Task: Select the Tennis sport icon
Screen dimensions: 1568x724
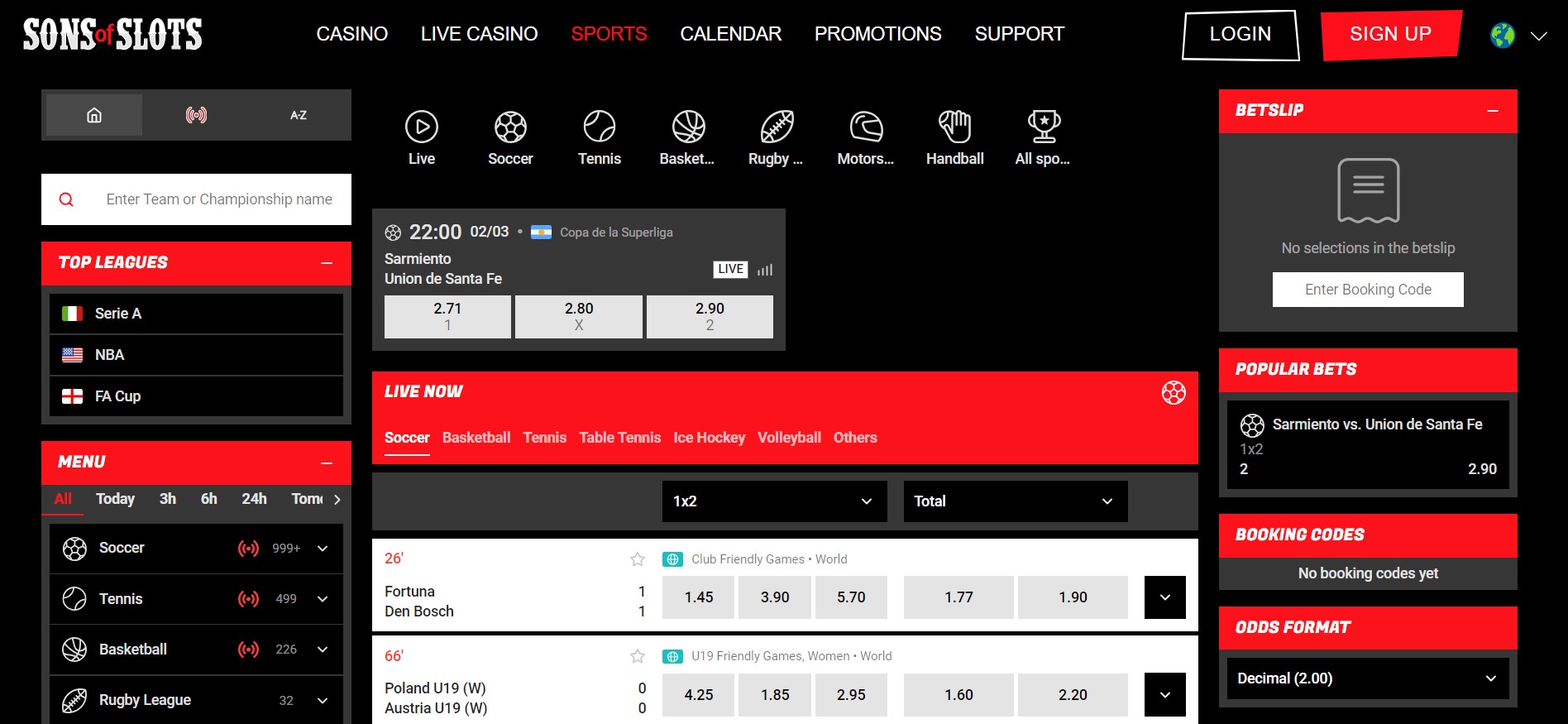Action: pyautogui.click(x=600, y=127)
